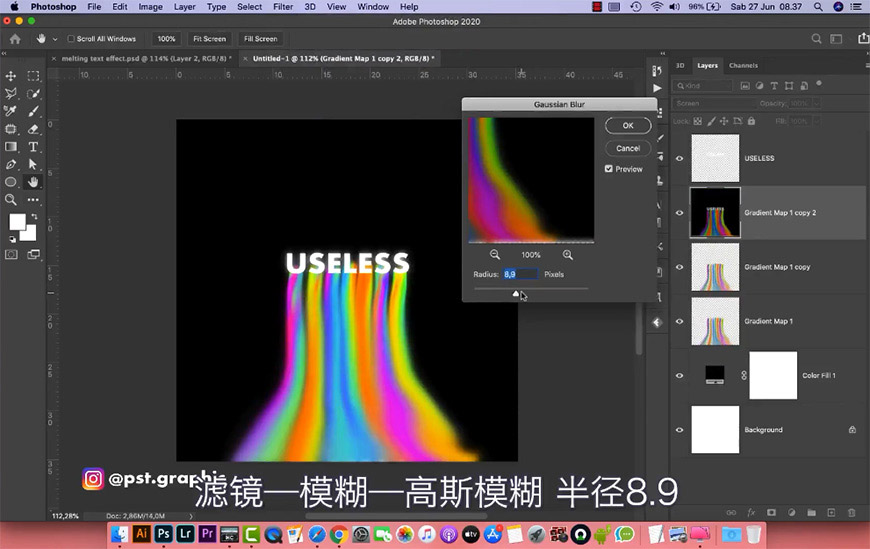This screenshot has width=870, height=549.
Task: Hide the Background layer
Action: click(680, 430)
